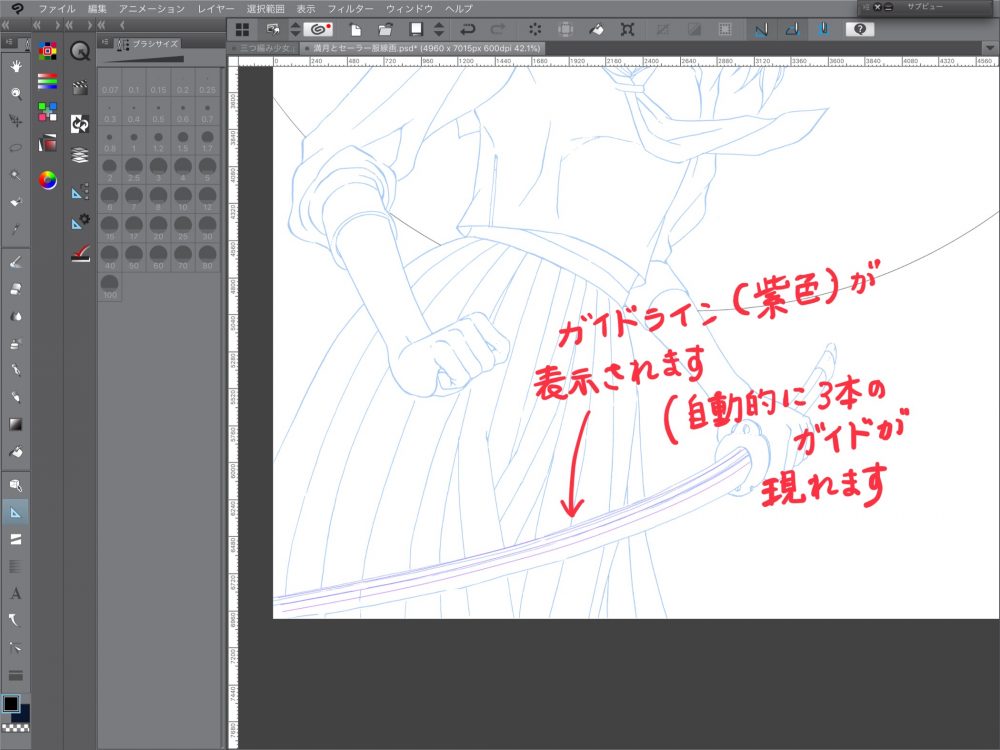Open the フィルター menu
This screenshot has width=1000, height=750.
tap(350, 9)
